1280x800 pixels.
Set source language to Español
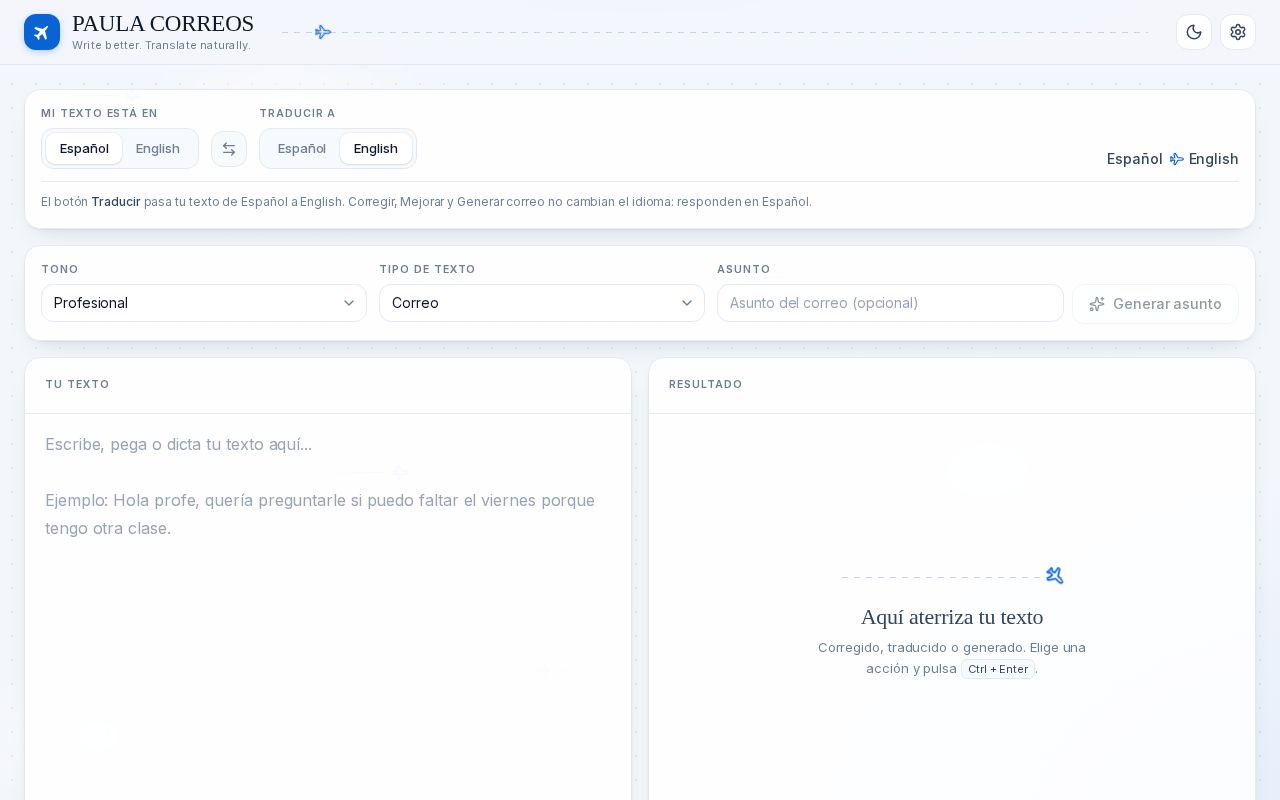[84, 149]
